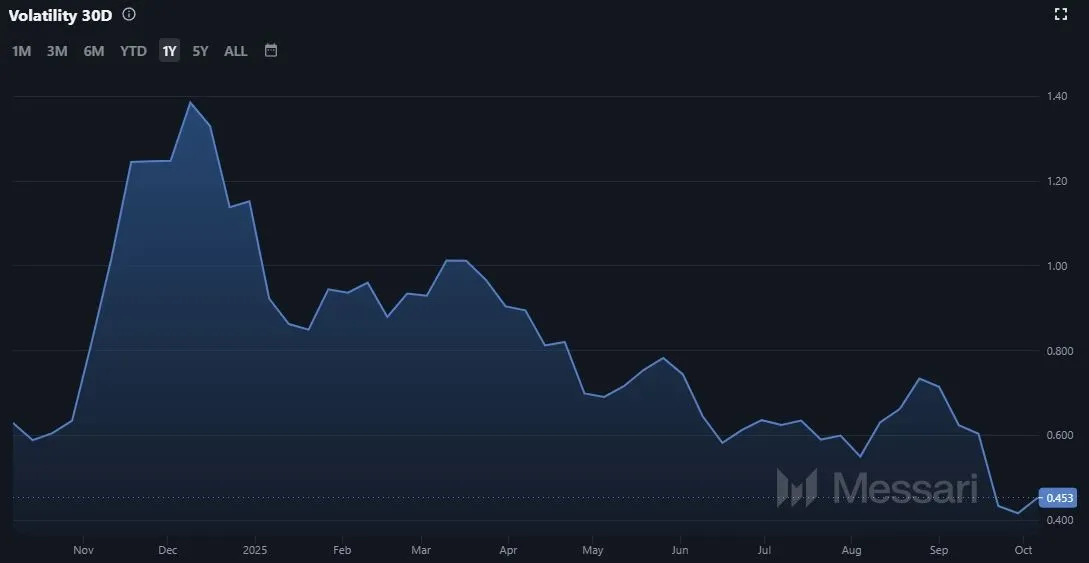Show ALL historical data

click(x=236, y=51)
